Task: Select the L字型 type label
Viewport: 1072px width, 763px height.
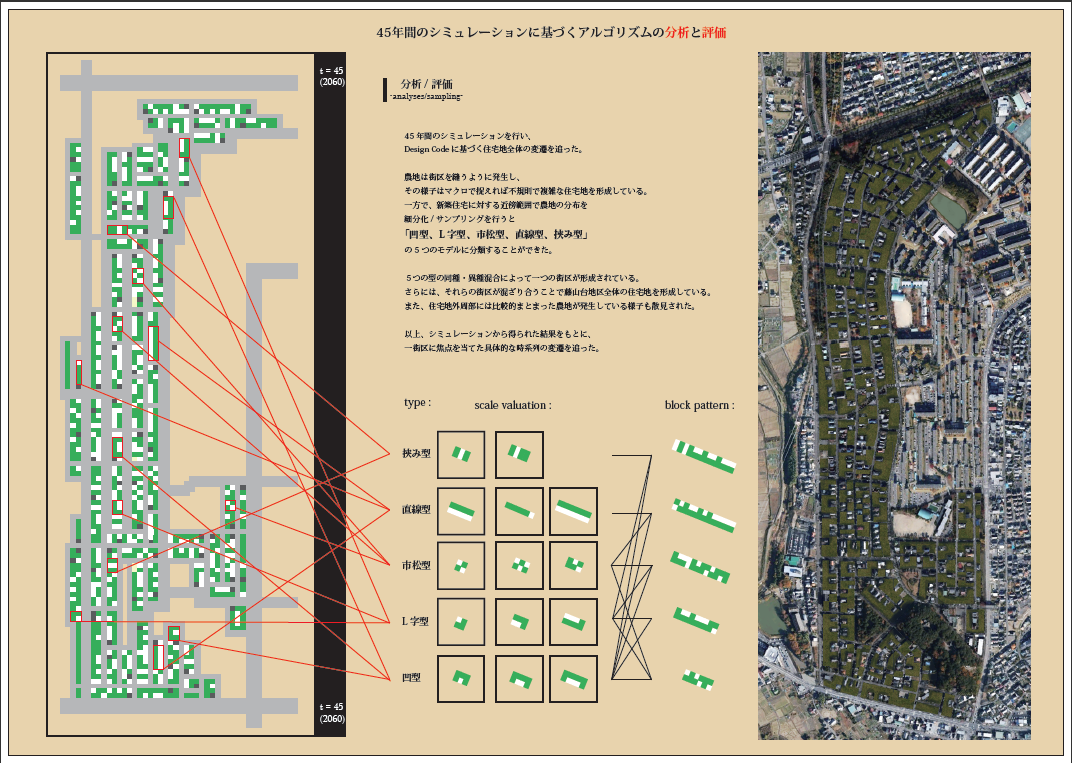Action: pyautogui.click(x=416, y=621)
